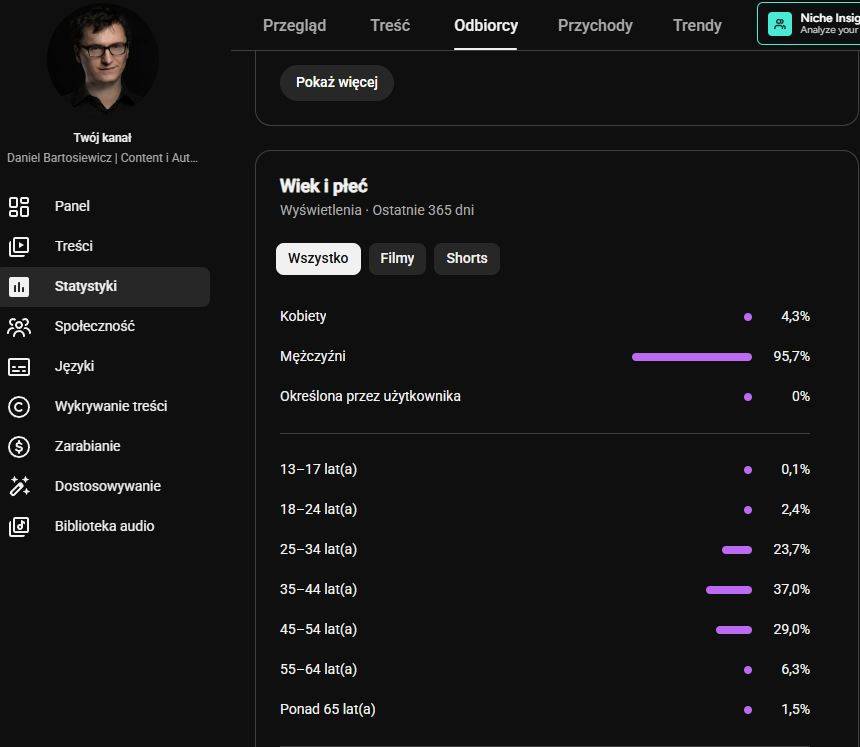Select the Odbiorcy tab
The height and width of the screenshot is (747, 860).
tap(485, 25)
